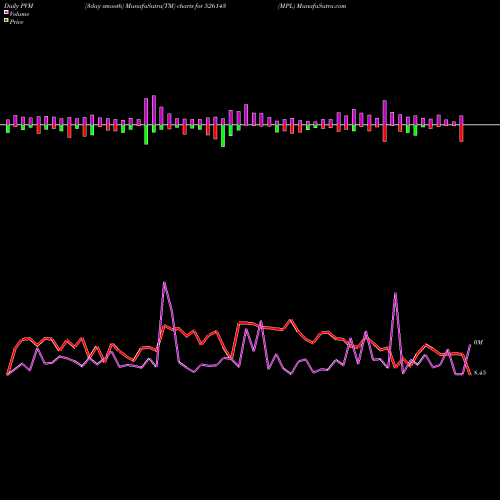Click the '8.45' price axis label
The image size is (500, 500).
coord(480,373)
